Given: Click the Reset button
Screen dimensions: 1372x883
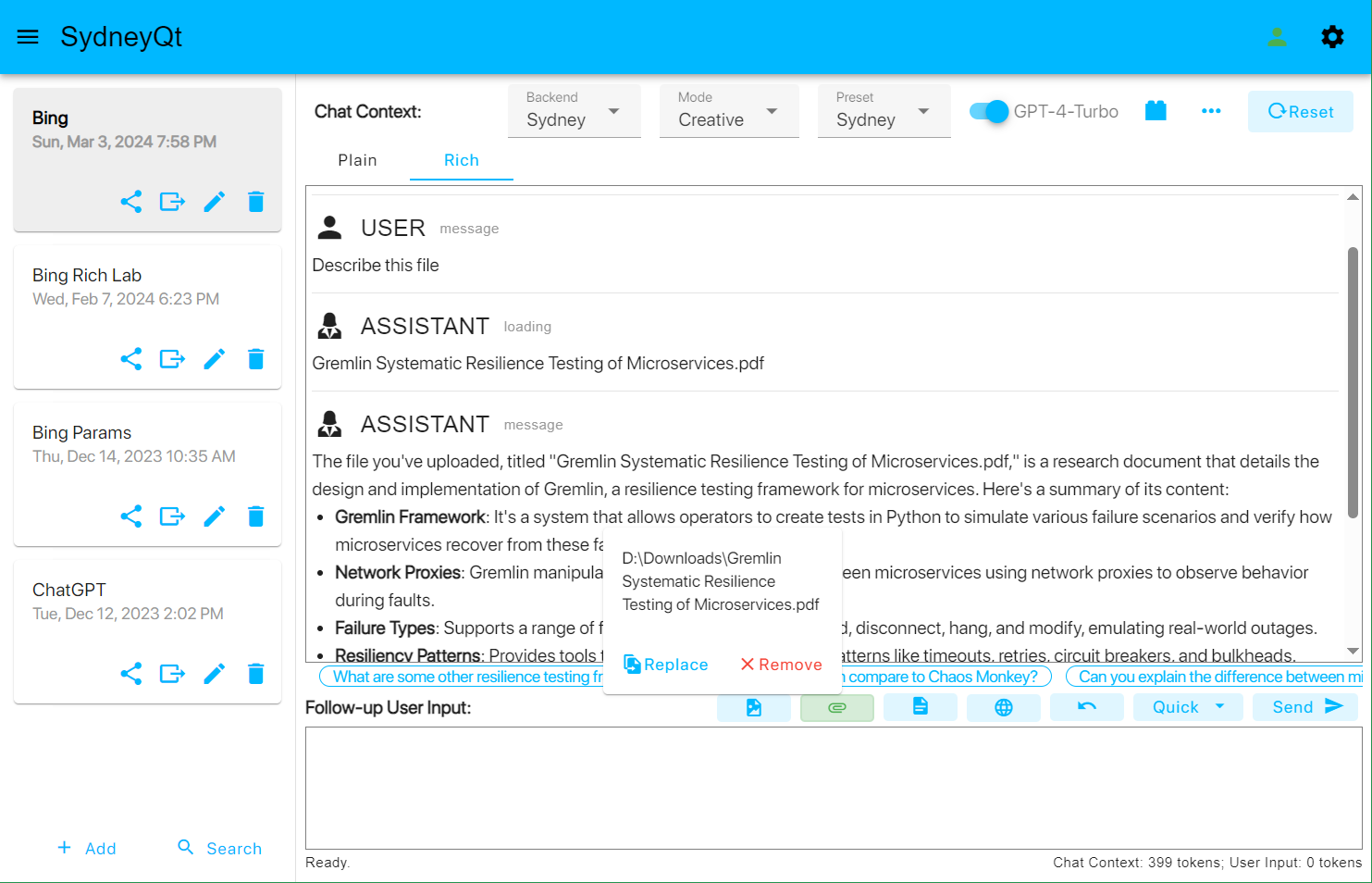Looking at the screenshot, I should [x=1301, y=111].
